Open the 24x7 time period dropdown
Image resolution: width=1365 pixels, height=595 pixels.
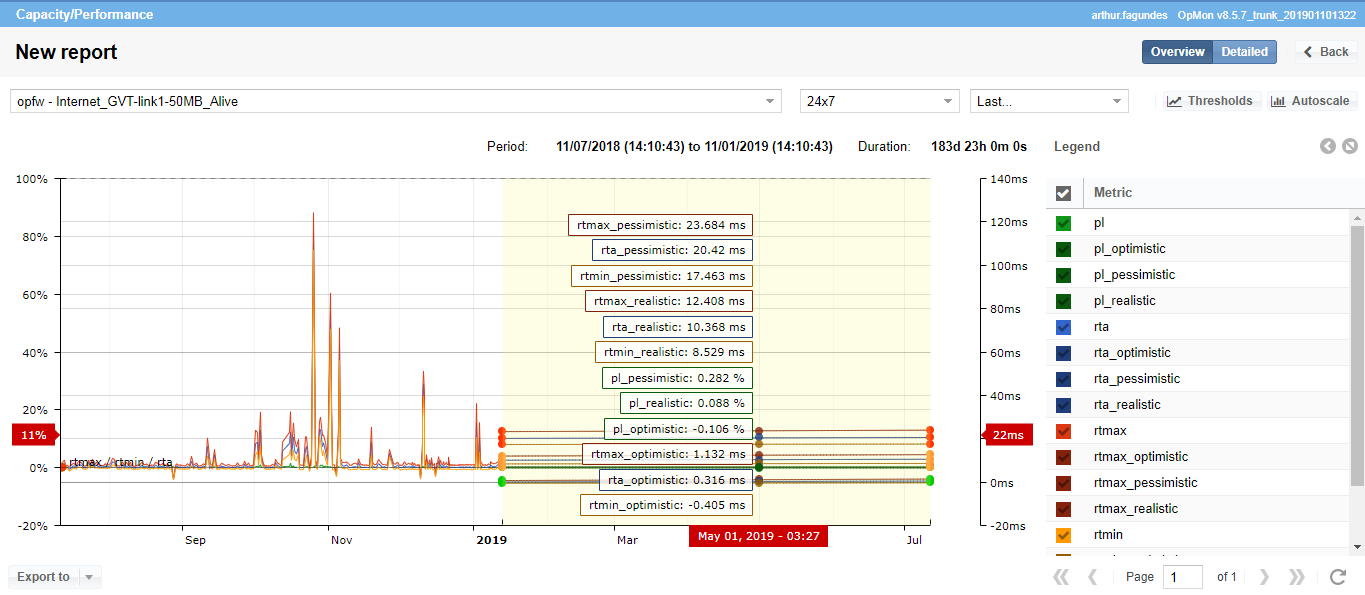click(x=880, y=101)
